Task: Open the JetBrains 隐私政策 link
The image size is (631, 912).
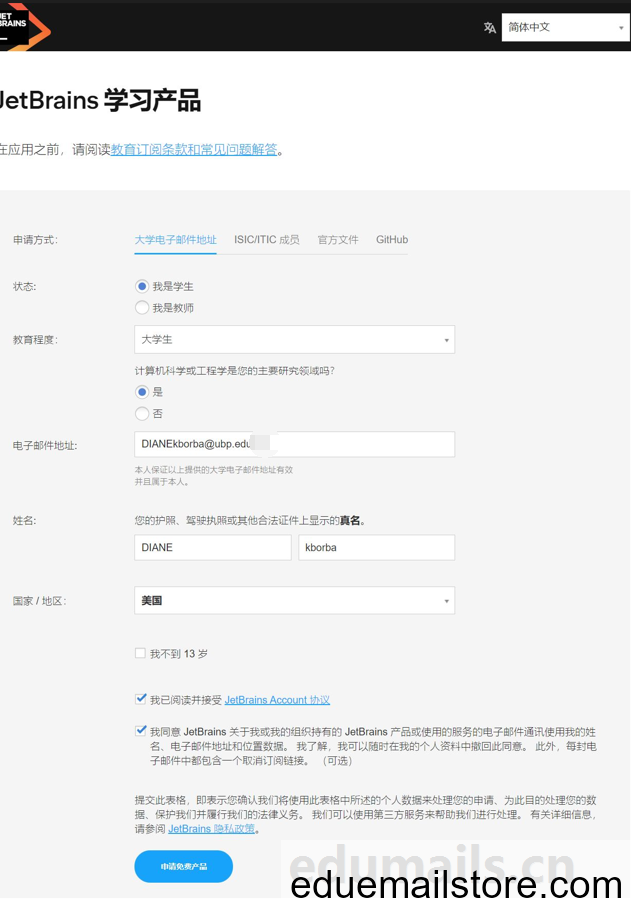Action: [212, 829]
